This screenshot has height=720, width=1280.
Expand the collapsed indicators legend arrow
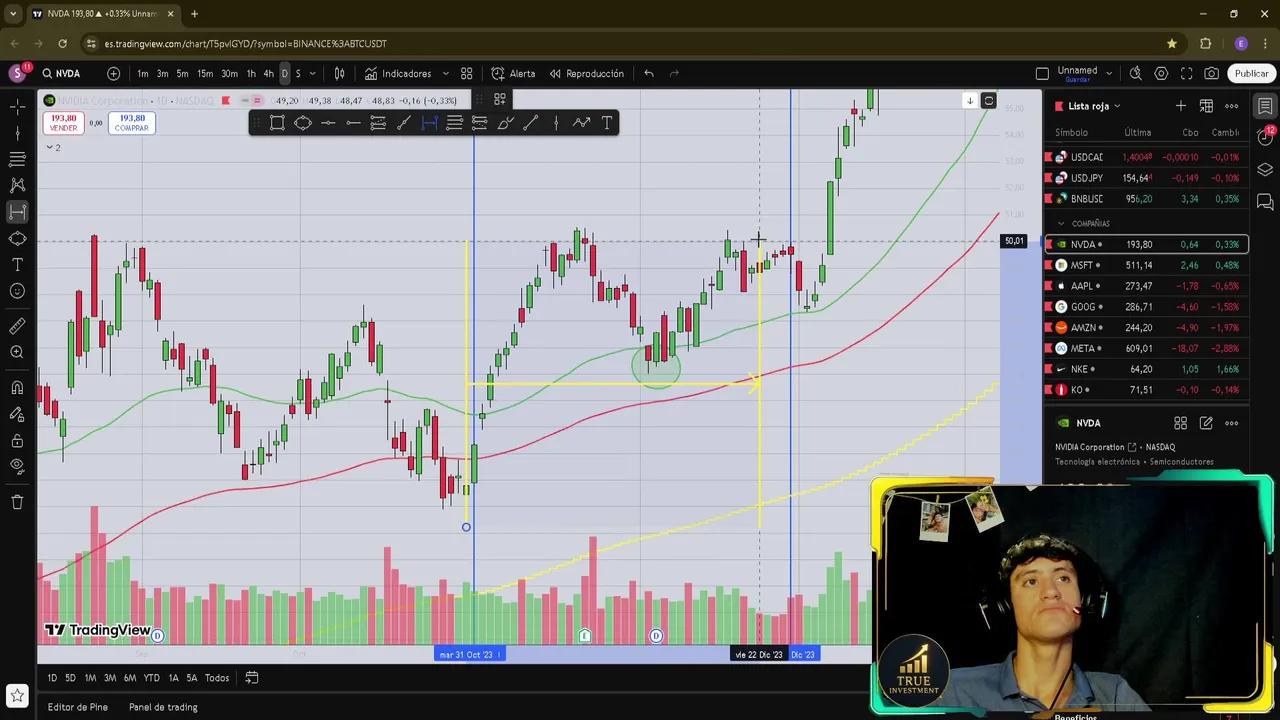pos(49,147)
